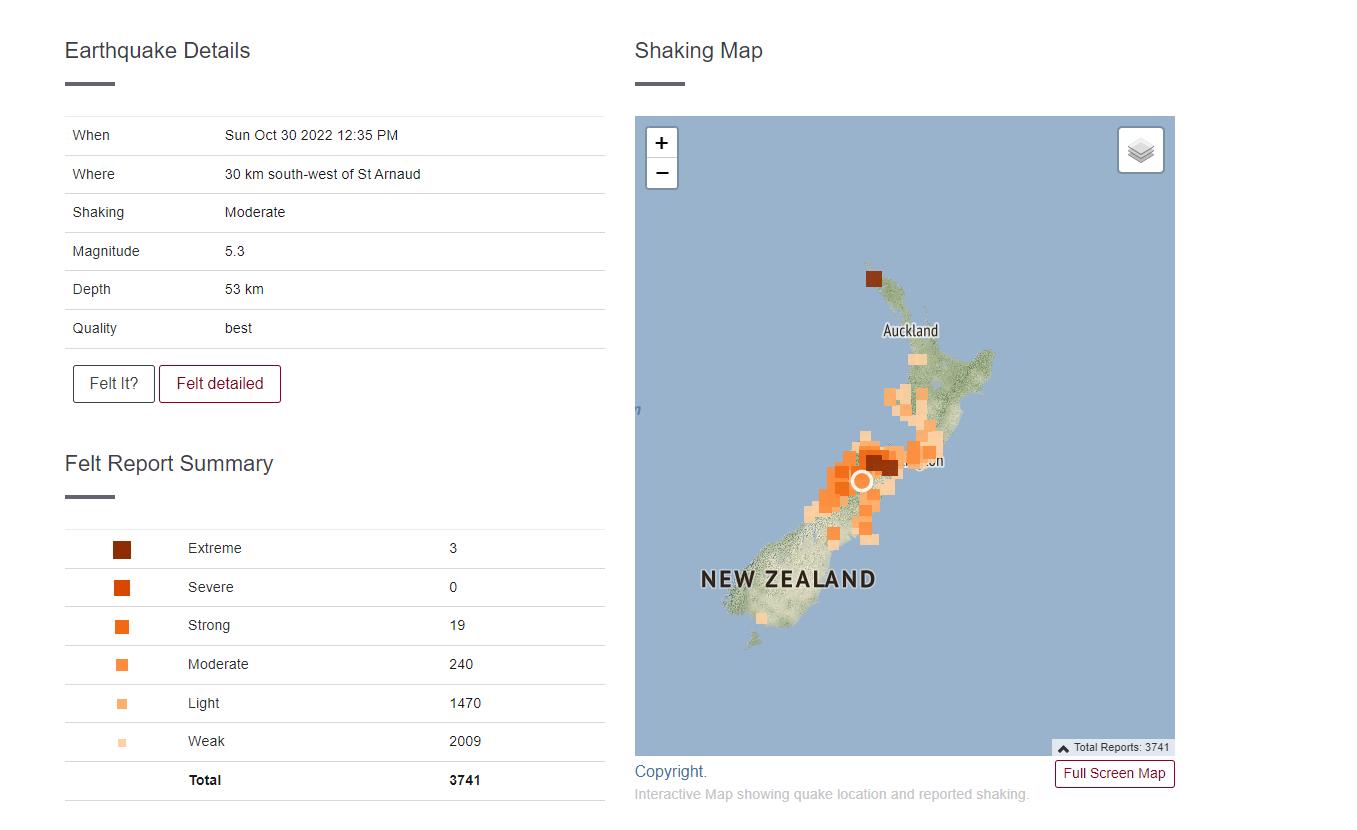
Task: Click the Earthquake Details heading
Action: click(x=158, y=51)
